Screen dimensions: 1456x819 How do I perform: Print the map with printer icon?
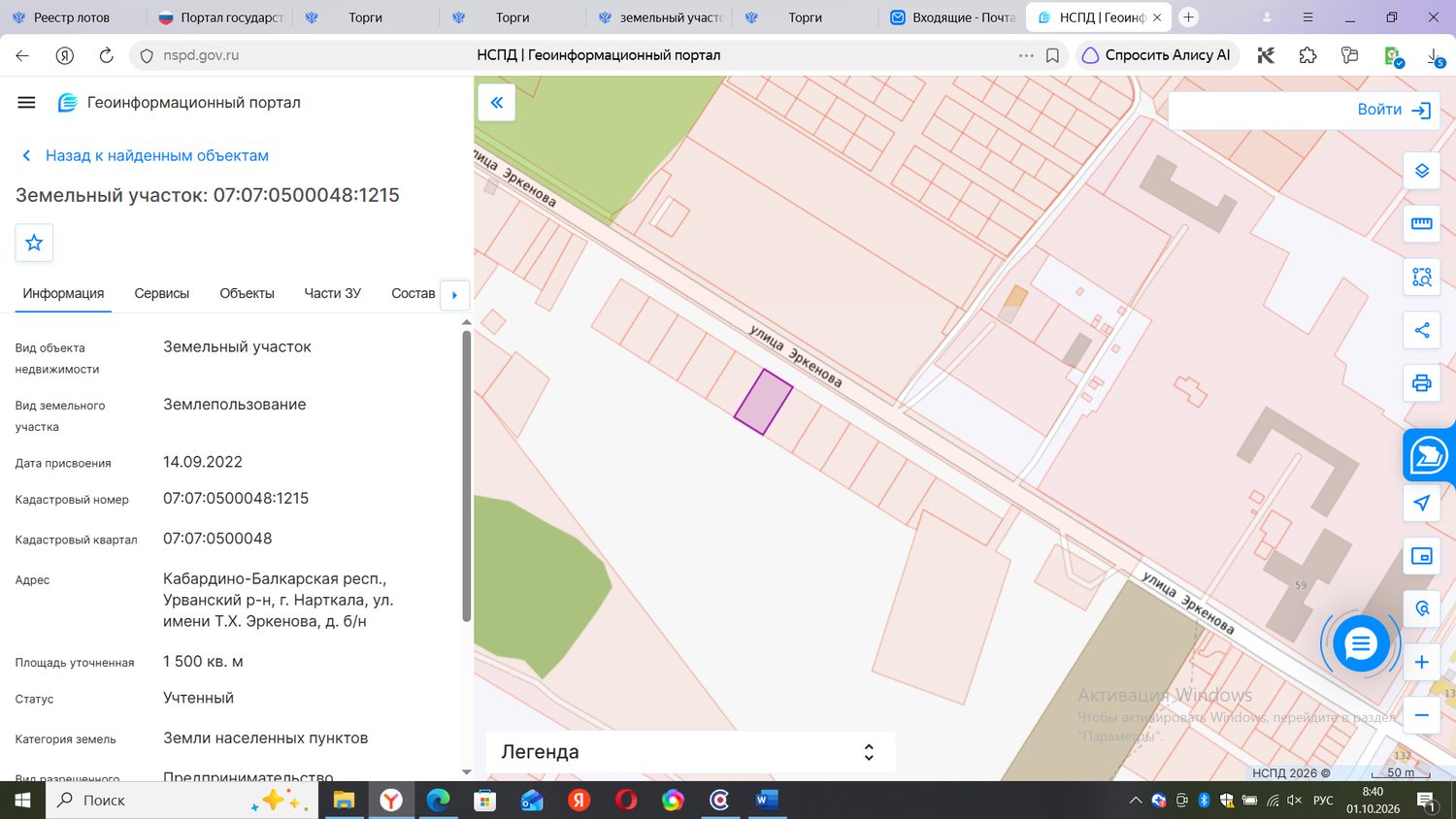pos(1421,383)
